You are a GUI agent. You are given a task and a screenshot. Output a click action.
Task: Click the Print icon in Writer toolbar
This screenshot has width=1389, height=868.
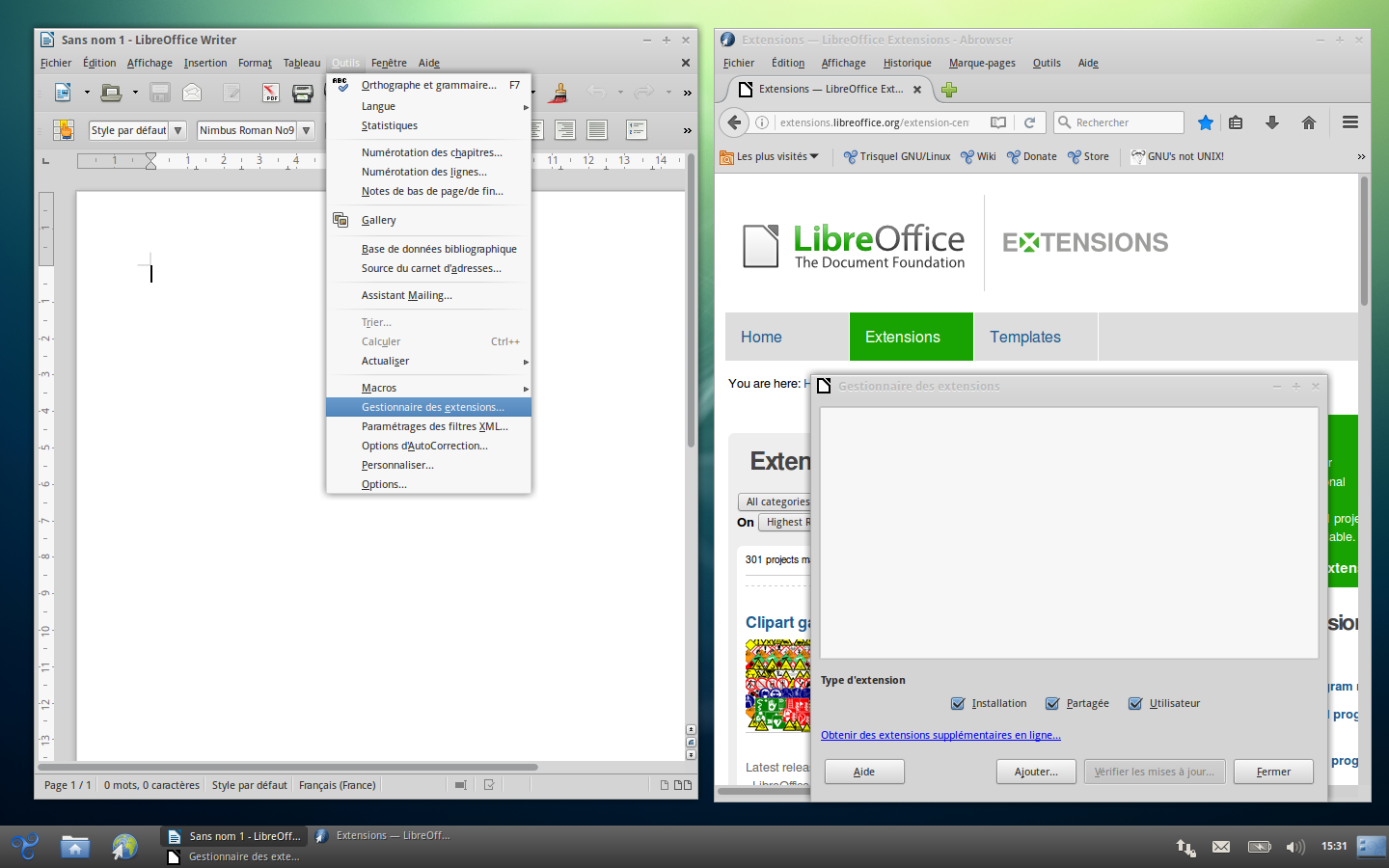(302, 93)
